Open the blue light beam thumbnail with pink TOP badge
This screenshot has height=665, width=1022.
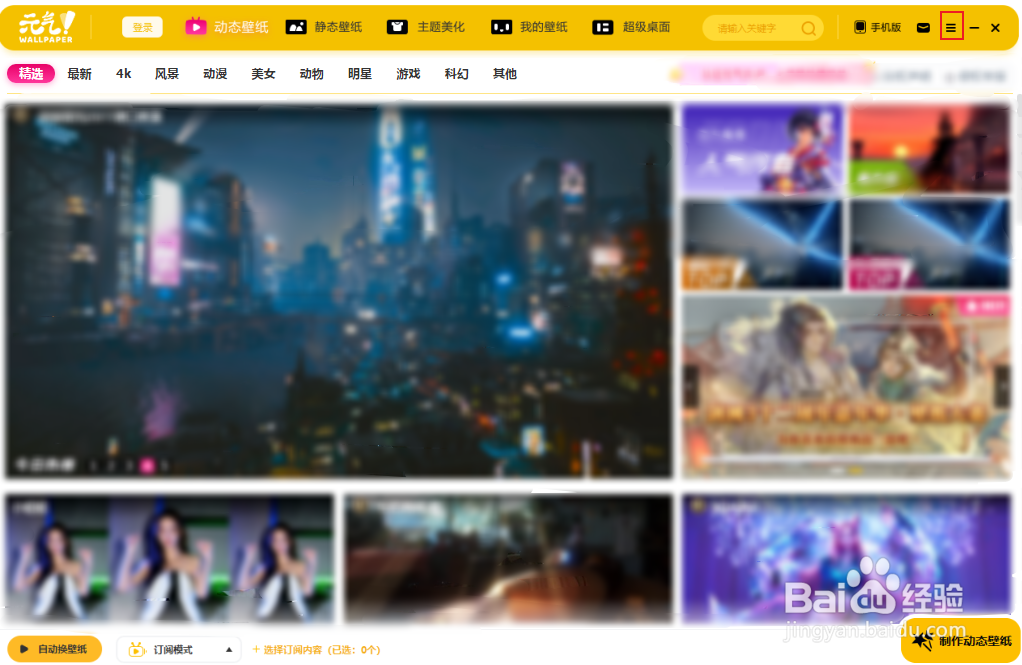click(930, 244)
